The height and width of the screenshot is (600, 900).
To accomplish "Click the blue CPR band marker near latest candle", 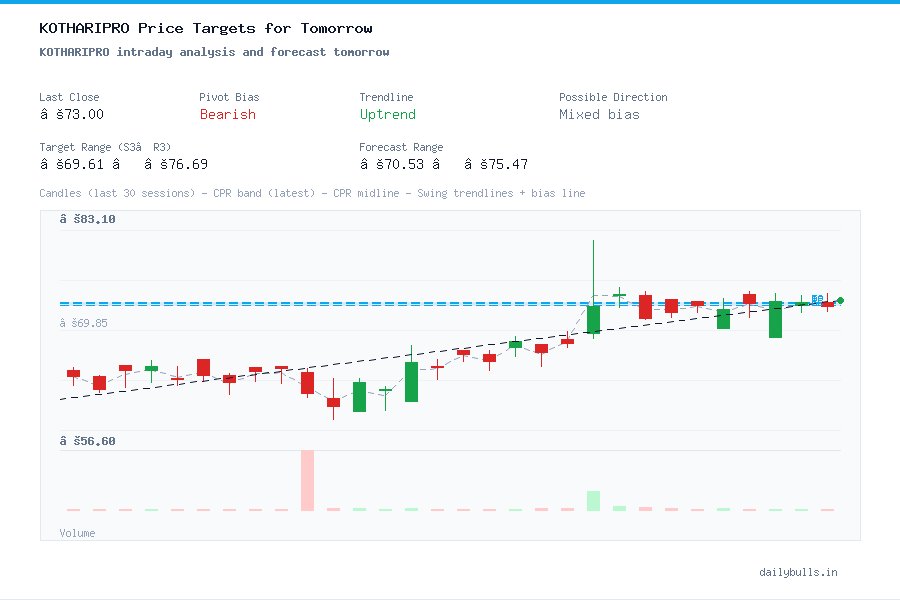I will point(815,298).
